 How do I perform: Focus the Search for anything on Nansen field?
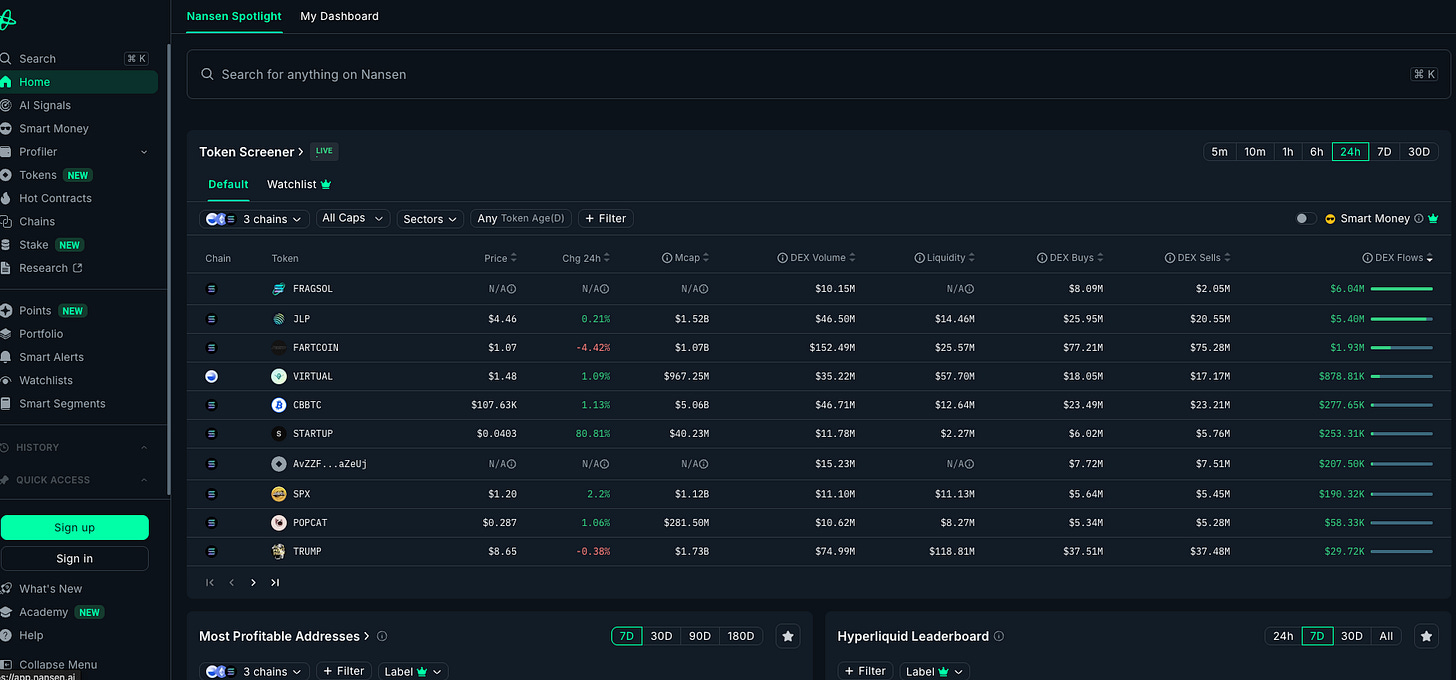818,74
